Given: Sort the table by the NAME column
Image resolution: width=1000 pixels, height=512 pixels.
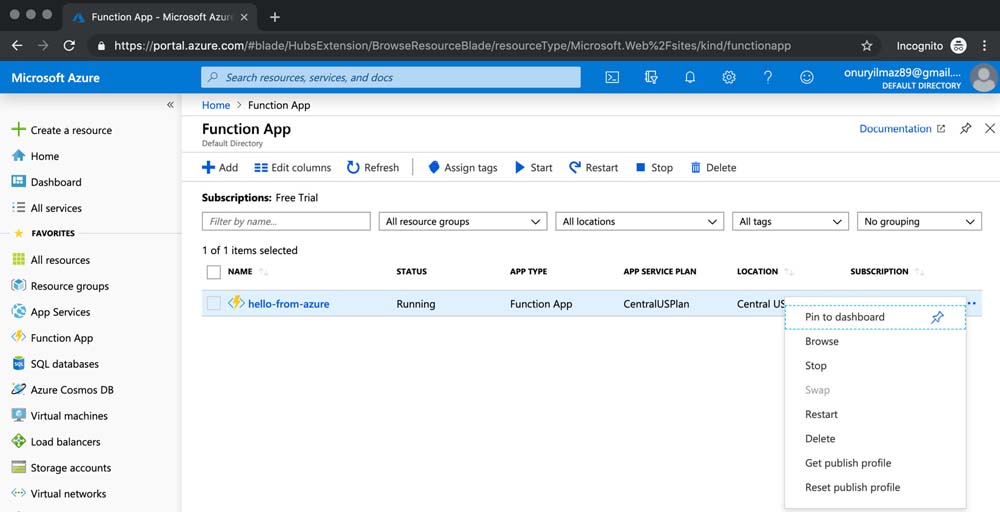Looking at the screenshot, I should point(240,272).
